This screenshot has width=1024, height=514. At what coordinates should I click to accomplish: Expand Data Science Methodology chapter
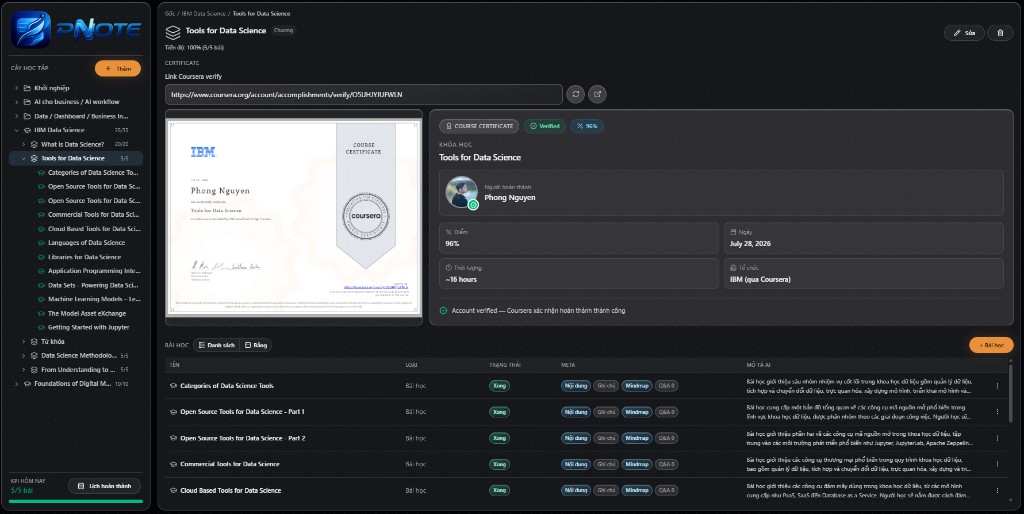24,356
